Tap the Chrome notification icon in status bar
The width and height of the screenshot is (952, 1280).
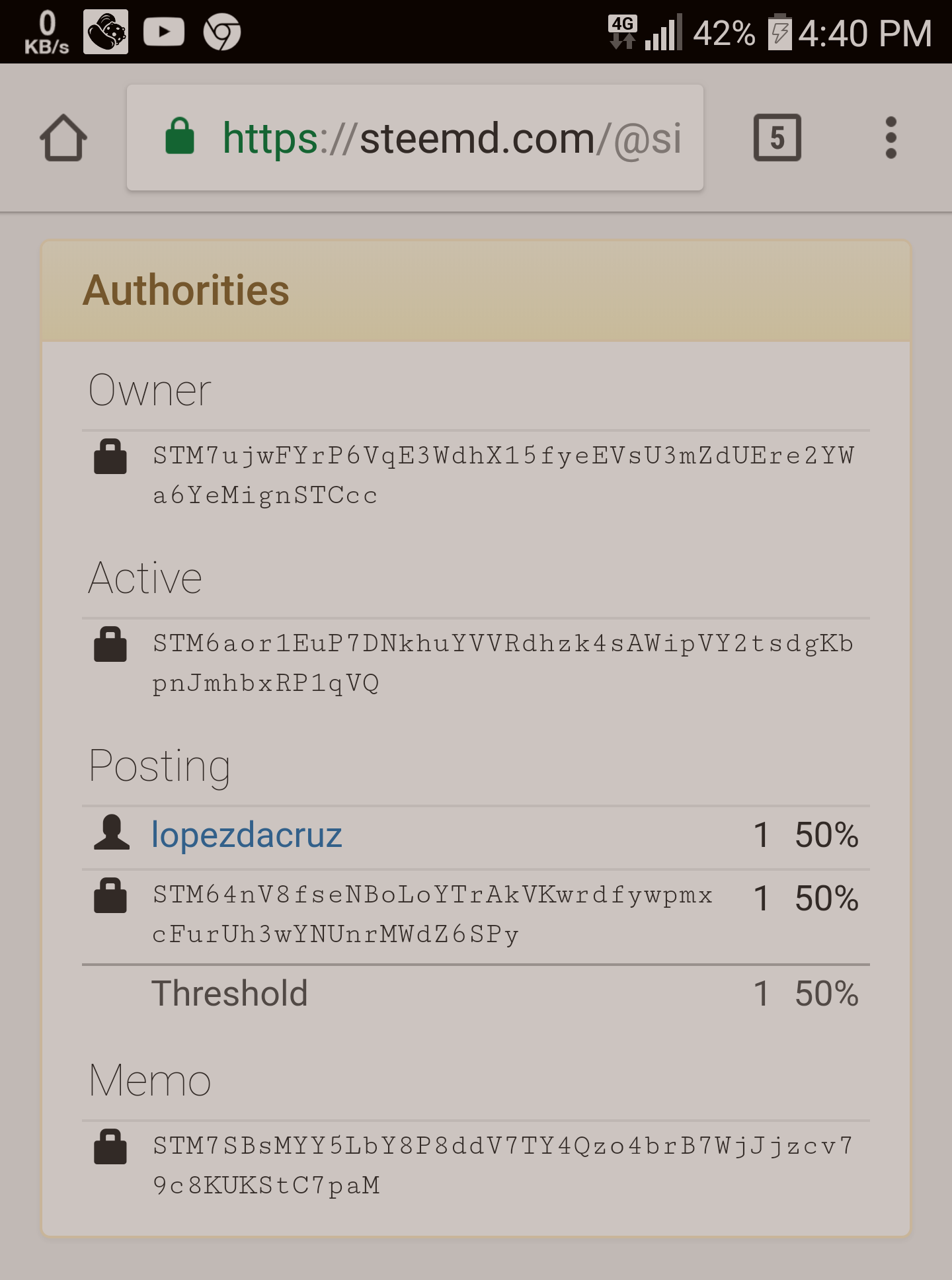point(221,32)
